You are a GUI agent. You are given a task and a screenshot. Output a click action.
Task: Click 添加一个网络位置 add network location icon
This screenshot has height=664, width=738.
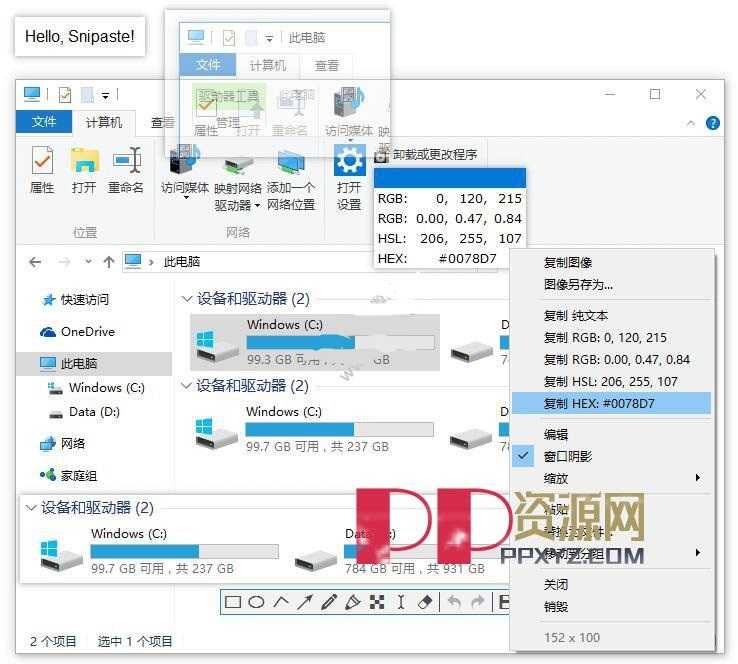(x=291, y=163)
